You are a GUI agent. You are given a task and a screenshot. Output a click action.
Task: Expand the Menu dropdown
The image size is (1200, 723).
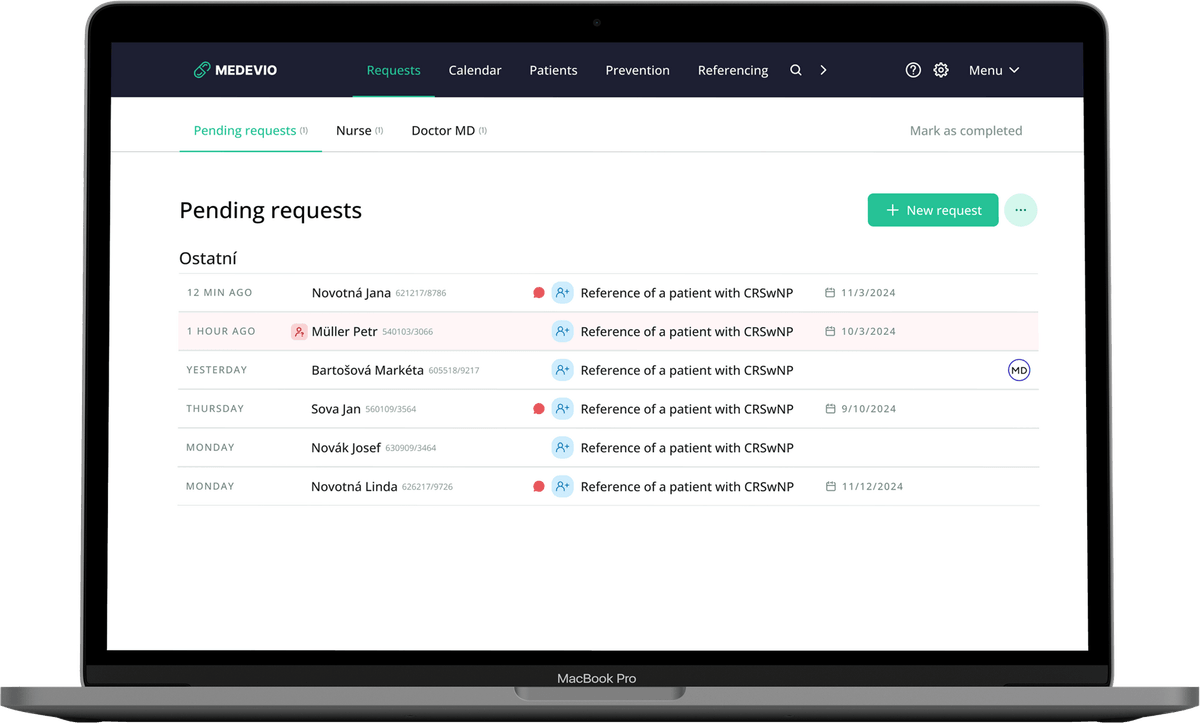[x=993, y=70]
